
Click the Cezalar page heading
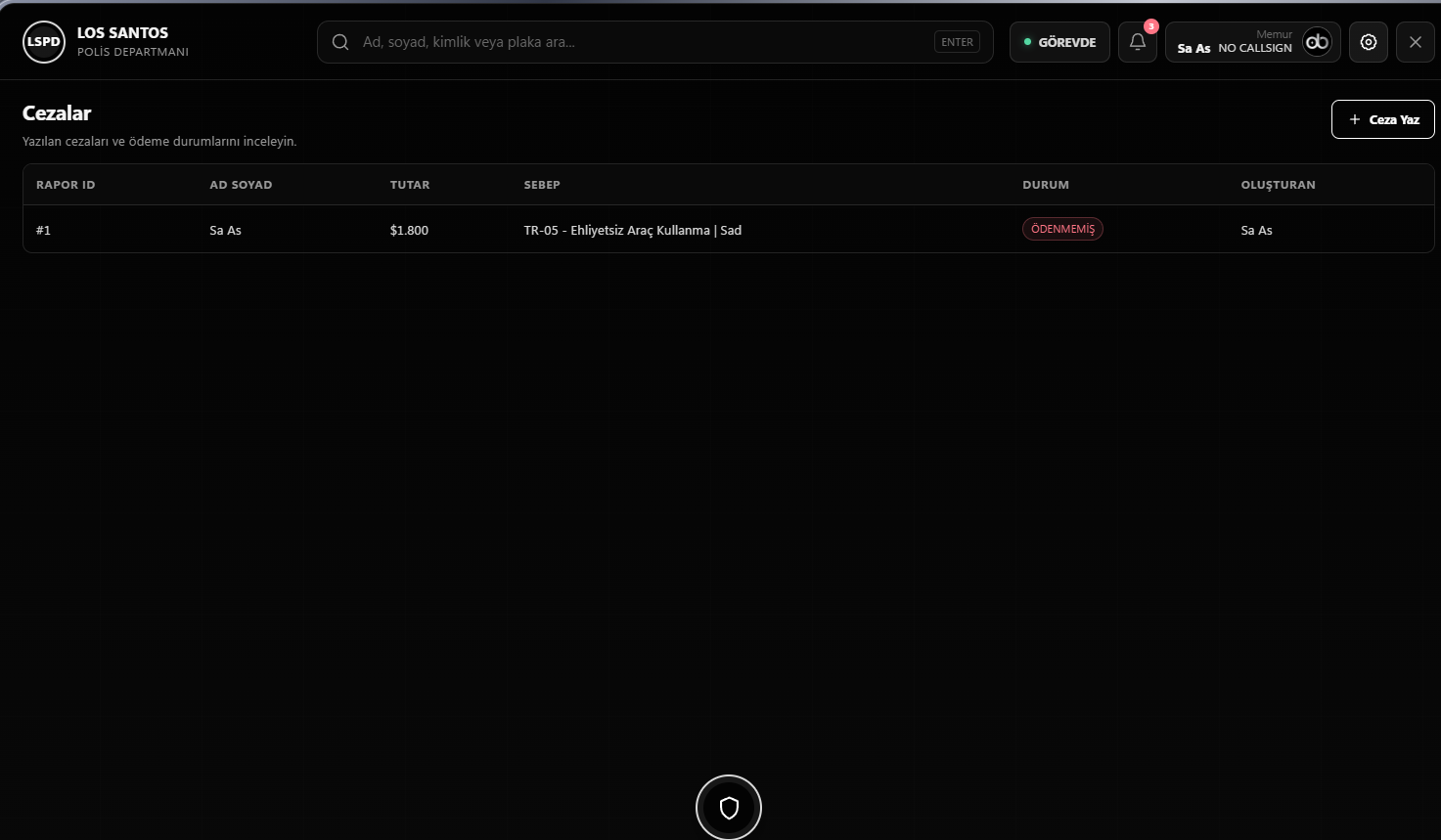[x=57, y=113]
